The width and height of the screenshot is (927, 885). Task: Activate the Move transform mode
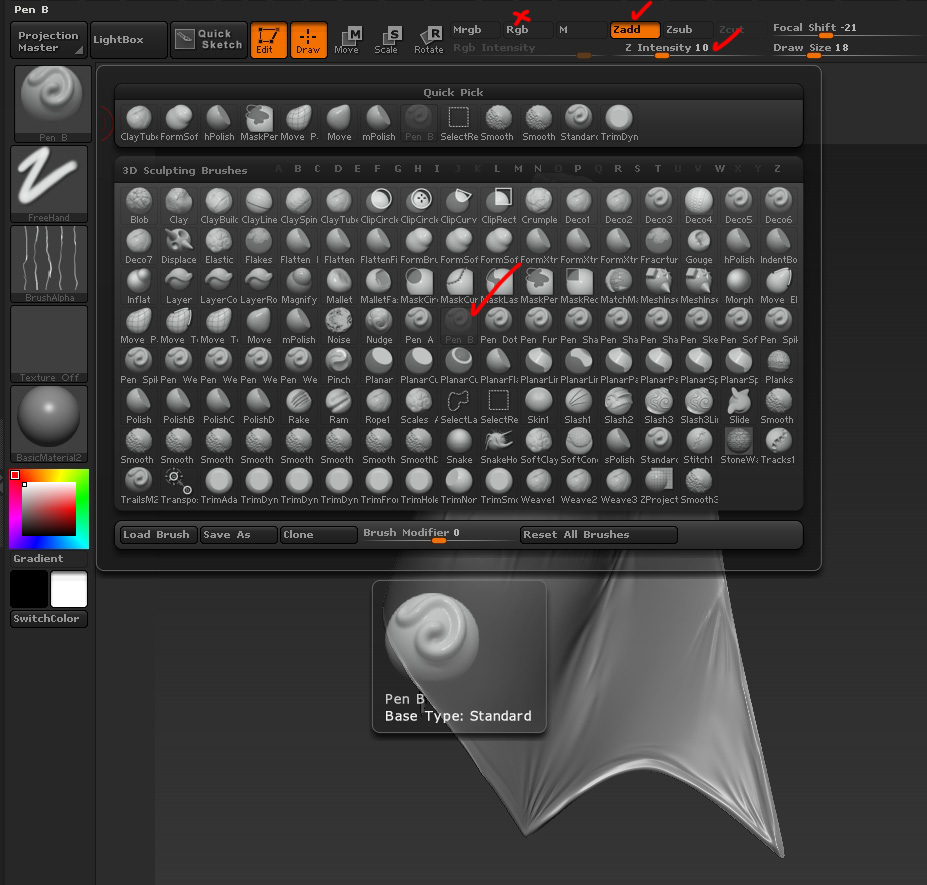click(347, 40)
